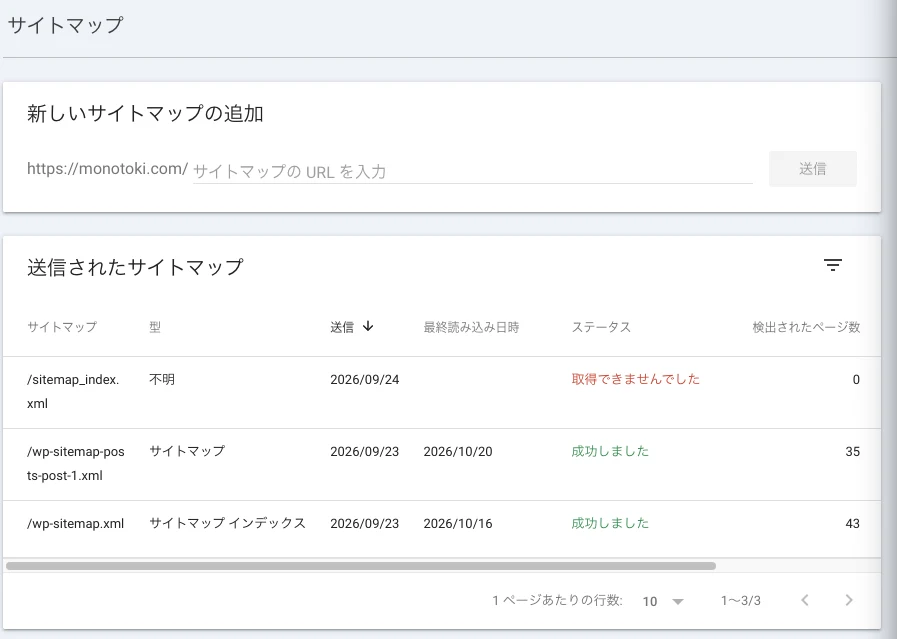
Task: Go to next page of sitemap table
Action: [x=849, y=600]
